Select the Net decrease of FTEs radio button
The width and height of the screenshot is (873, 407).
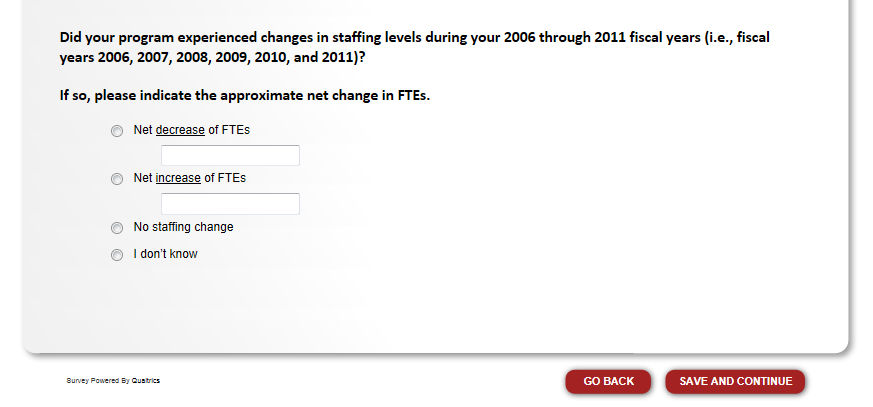(x=117, y=131)
